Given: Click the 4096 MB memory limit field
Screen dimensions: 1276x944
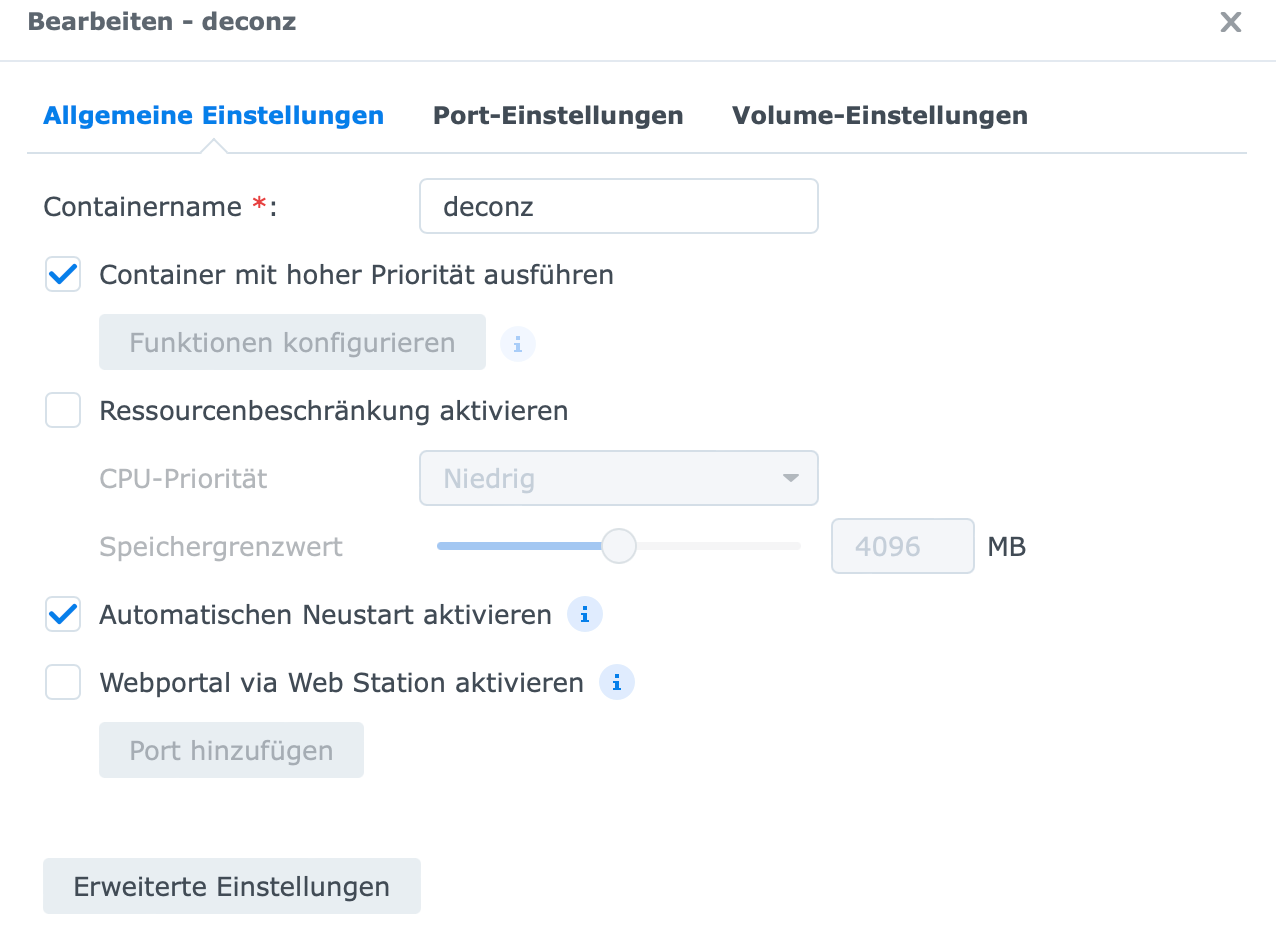Looking at the screenshot, I should click(x=903, y=546).
